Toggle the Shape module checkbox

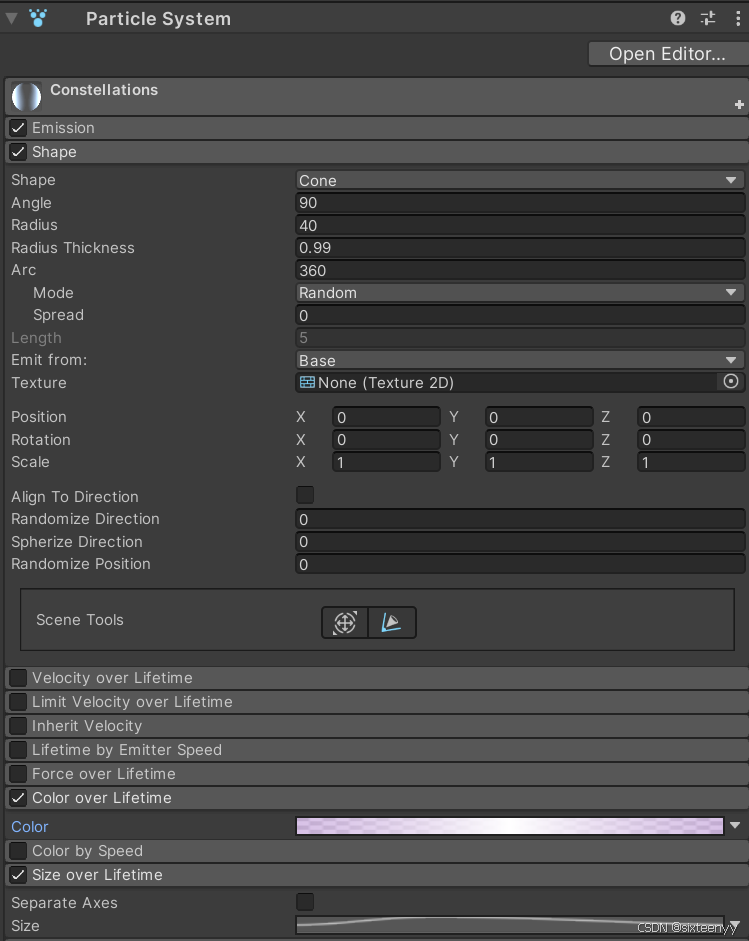click(18, 152)
